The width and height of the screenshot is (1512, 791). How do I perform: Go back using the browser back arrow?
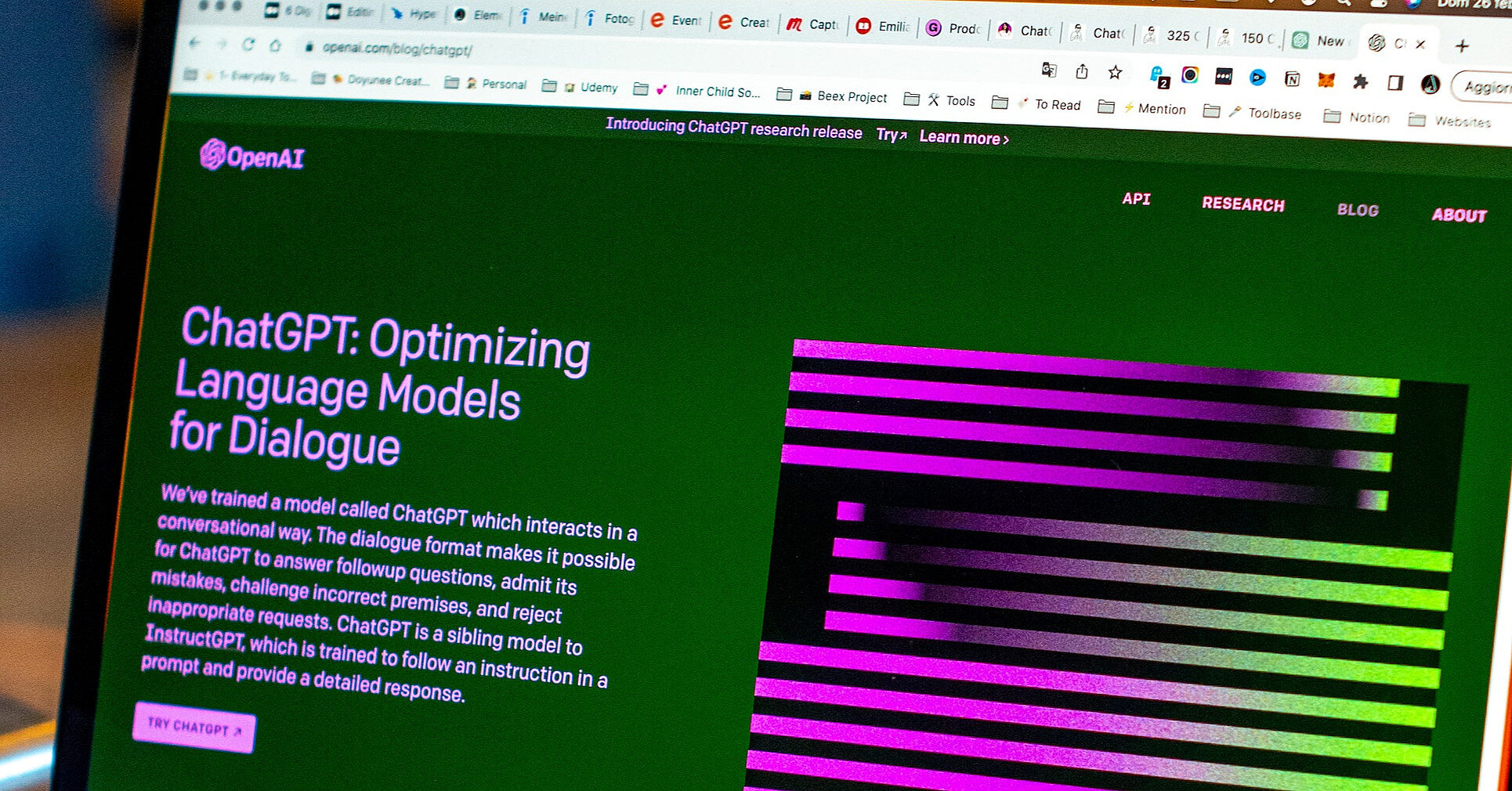195,43
